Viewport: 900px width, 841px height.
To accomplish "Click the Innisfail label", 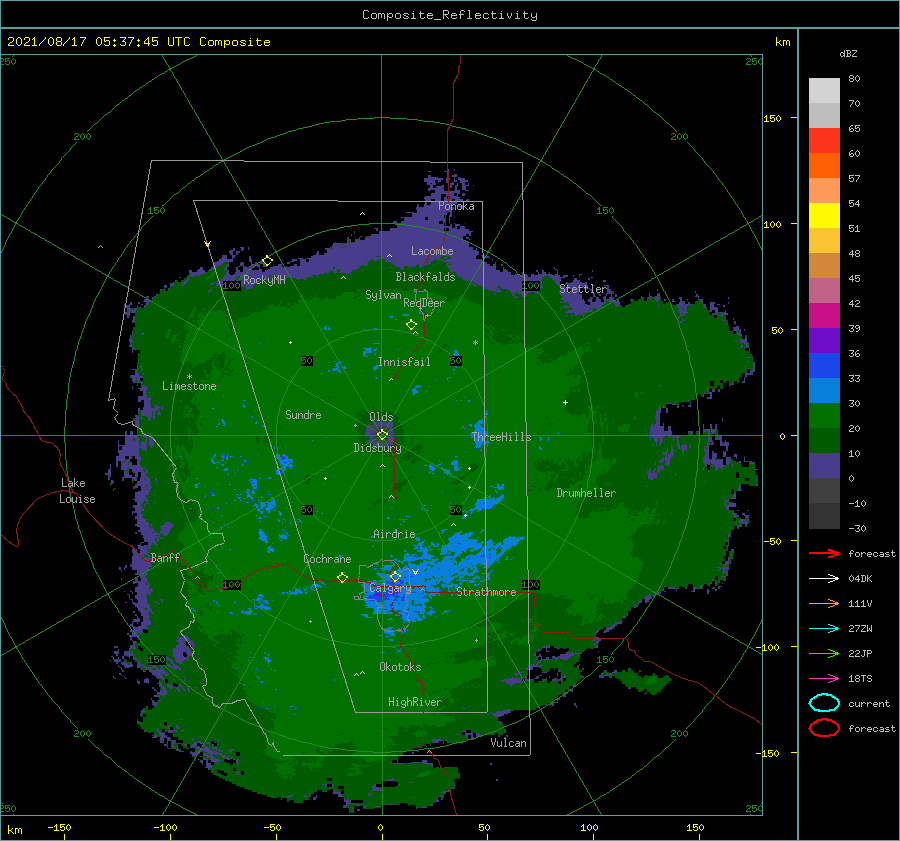I will [x=404, y=362].
